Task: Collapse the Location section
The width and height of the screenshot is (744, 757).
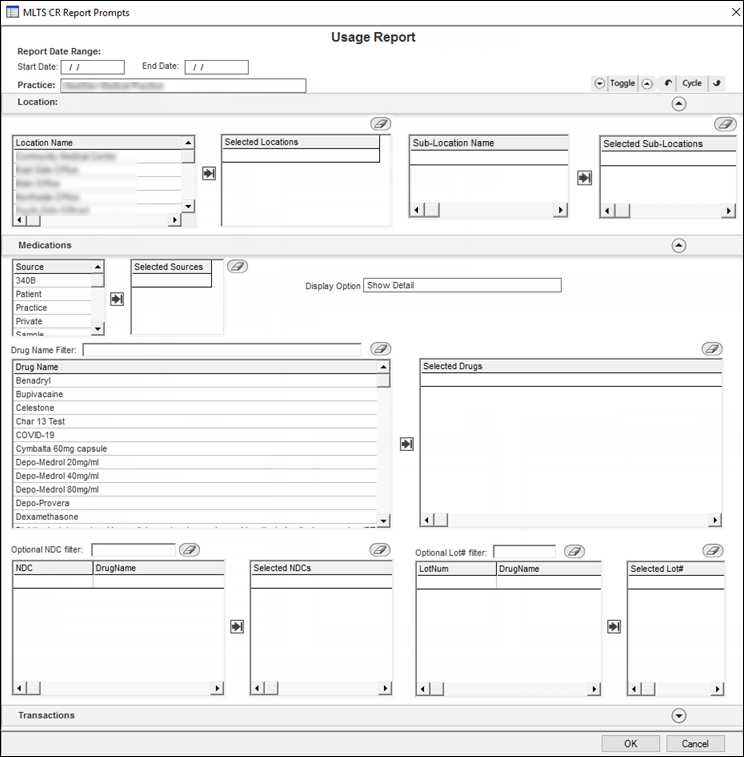Action: (679, 104)
